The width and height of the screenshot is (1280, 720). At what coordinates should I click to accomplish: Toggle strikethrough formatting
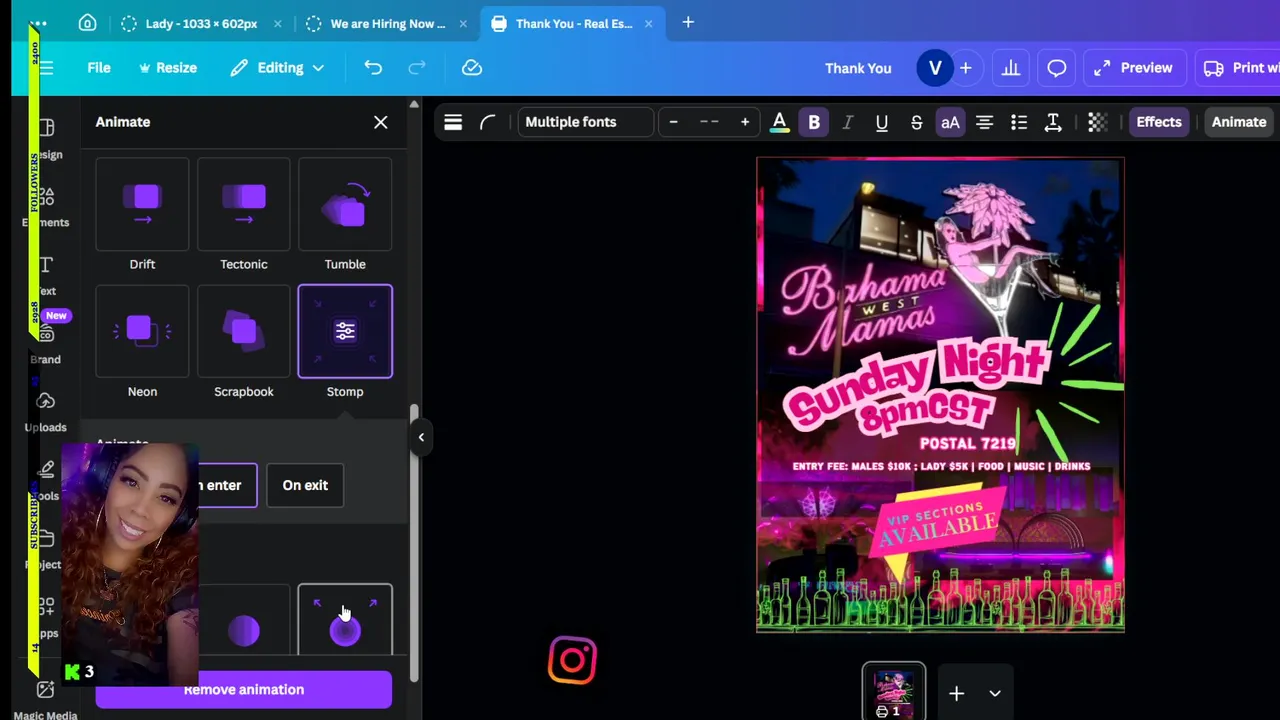coord(916,122)
